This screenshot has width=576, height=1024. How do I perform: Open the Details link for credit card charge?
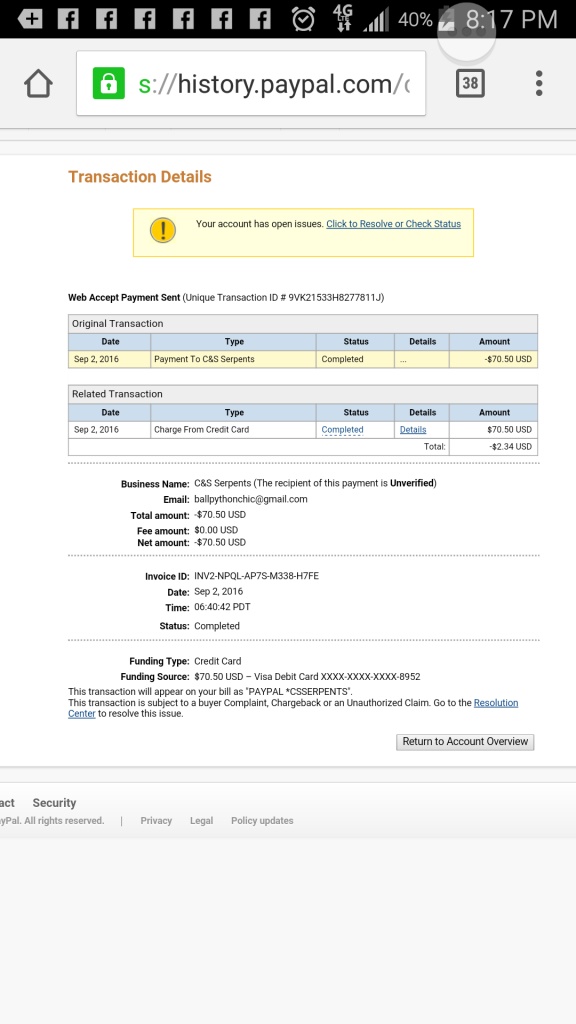pyautogui.click(x=413, y=430)
